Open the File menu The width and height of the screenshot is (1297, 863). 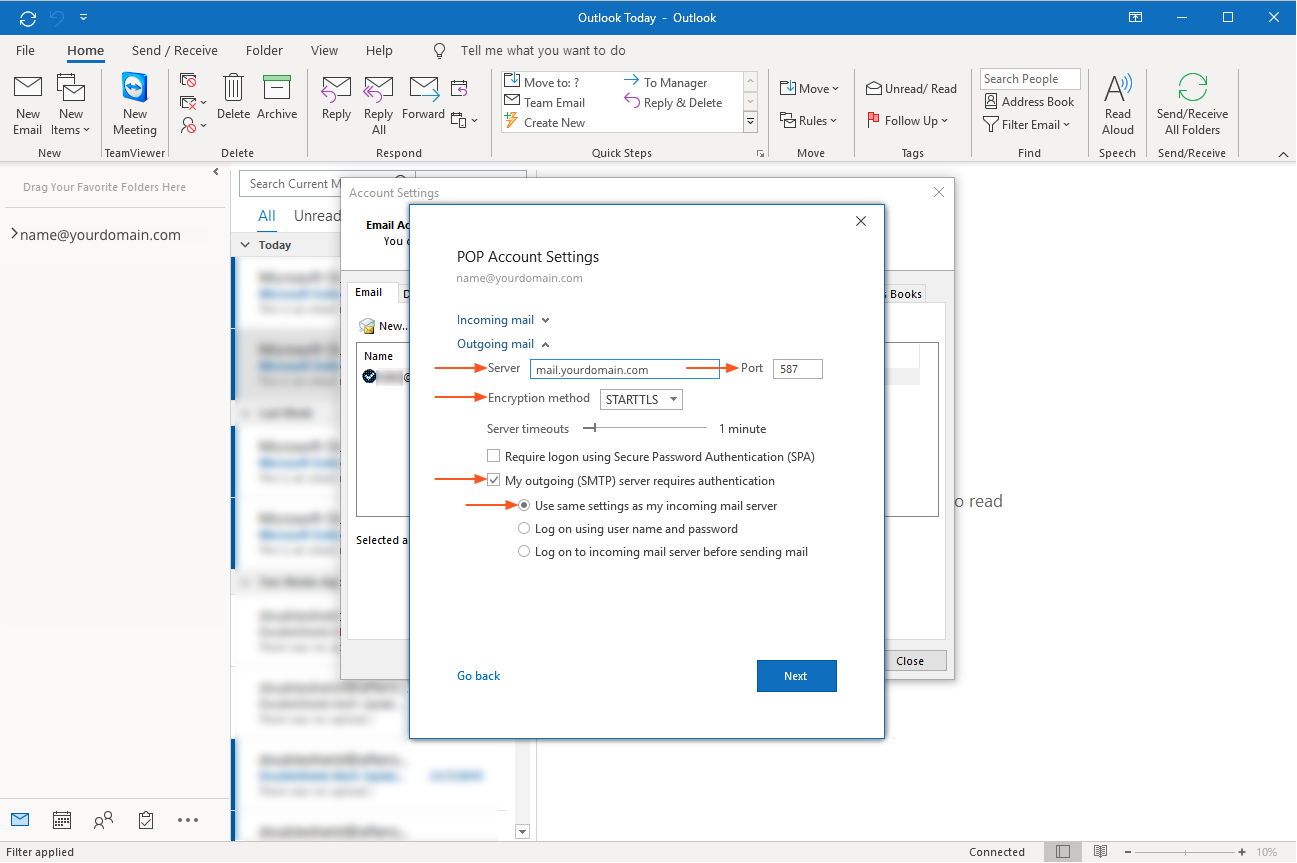point(26,51)
